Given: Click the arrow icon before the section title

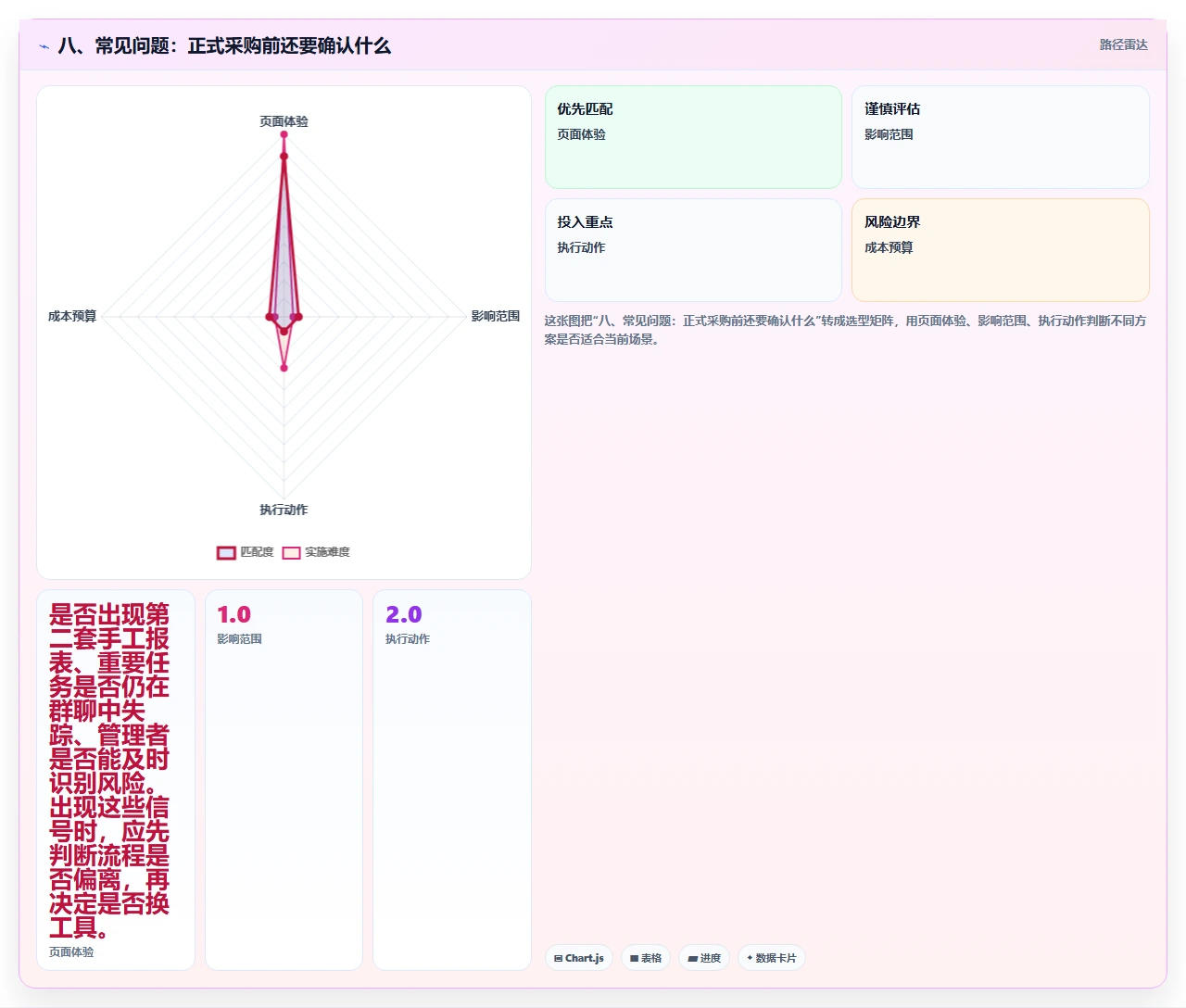Looking at the screenshot, I should [x=44, y=46].
